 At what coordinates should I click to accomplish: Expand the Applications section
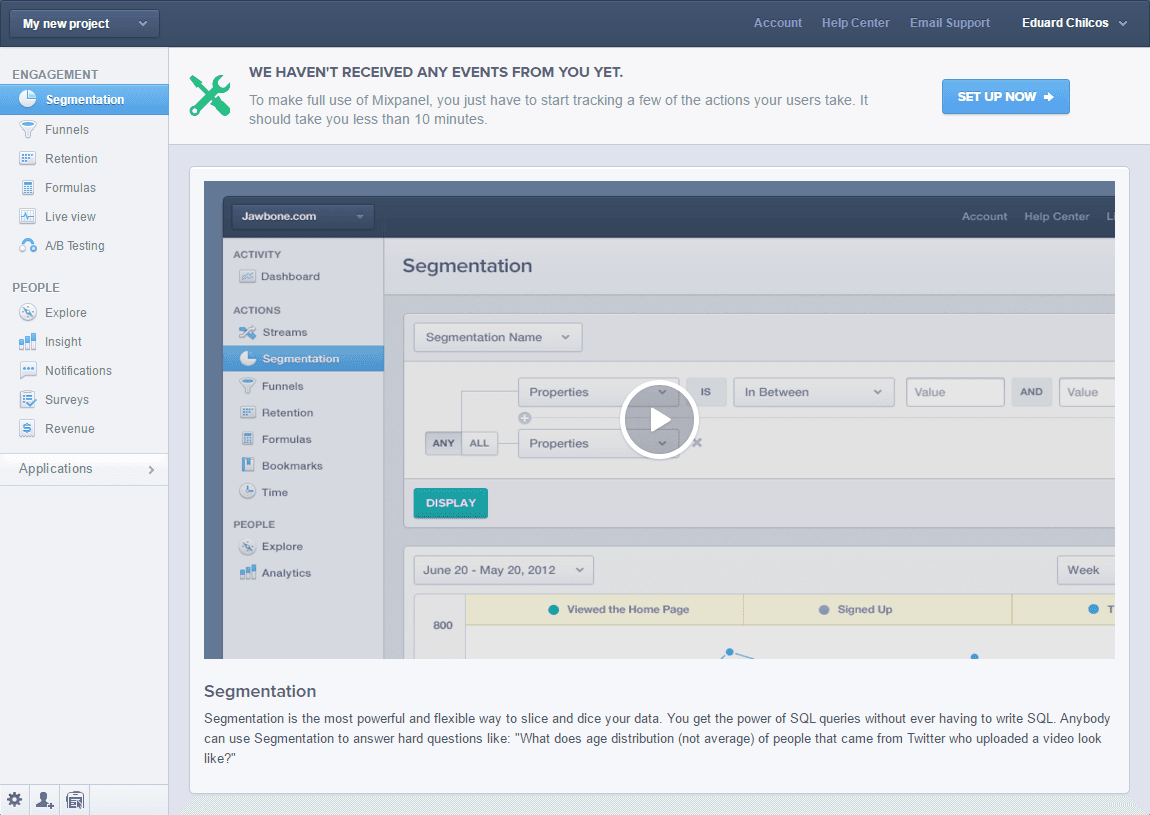tap(84, 469)
